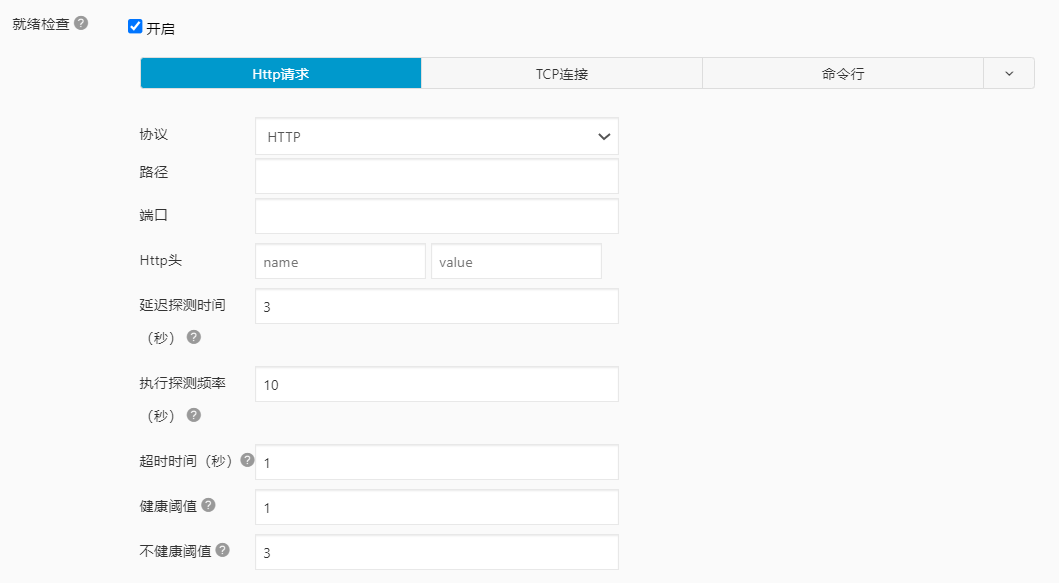This screenshot has height=583, width=1059.
Task: Show help for 超时时间（秒）
Action: point(247,460)
